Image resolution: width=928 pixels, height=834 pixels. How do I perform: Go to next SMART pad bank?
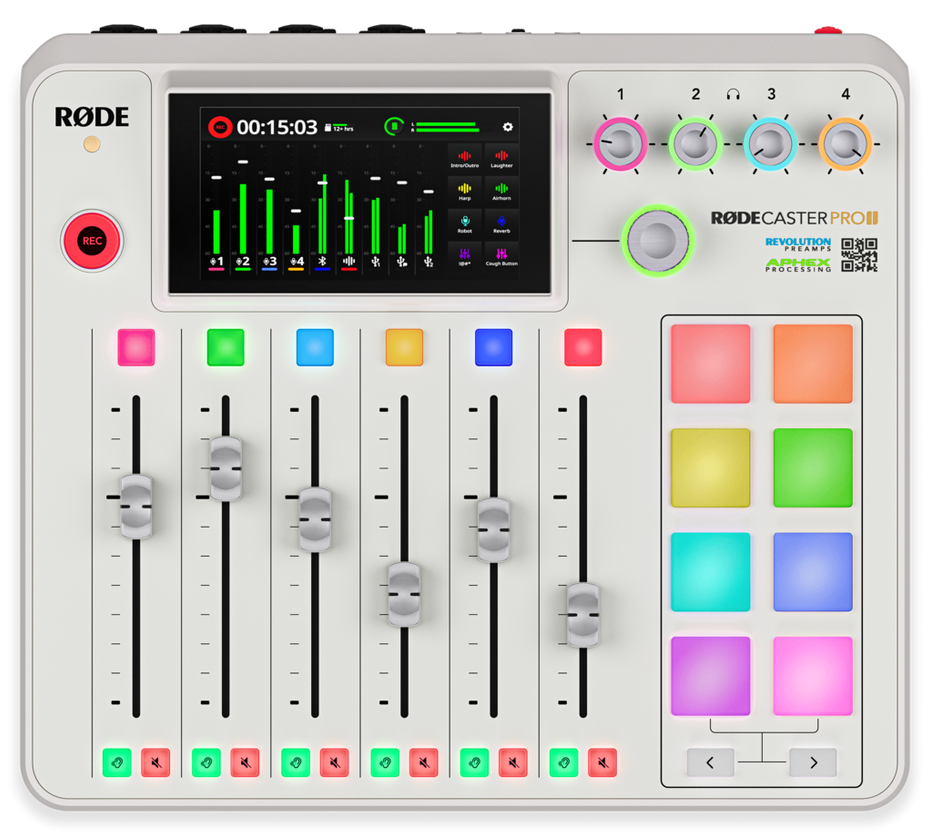[x=813, y=762]
